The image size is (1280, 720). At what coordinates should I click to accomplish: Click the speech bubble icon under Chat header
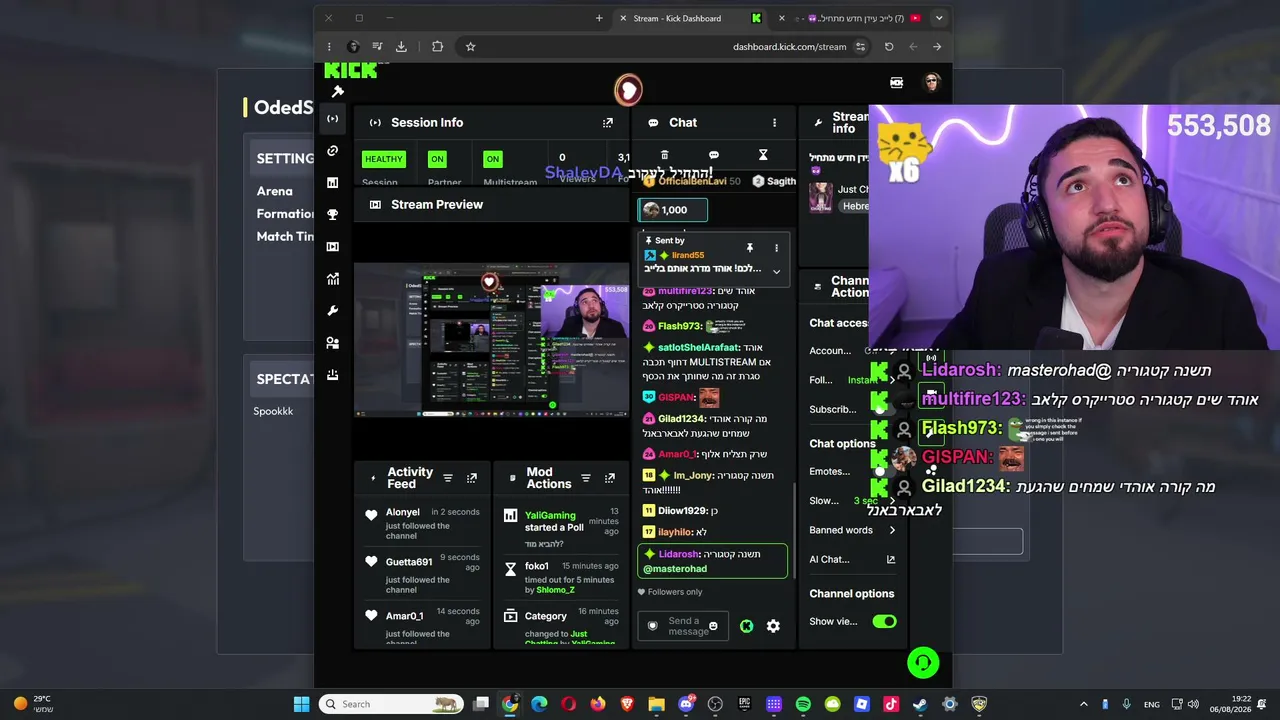coord(714,155)
